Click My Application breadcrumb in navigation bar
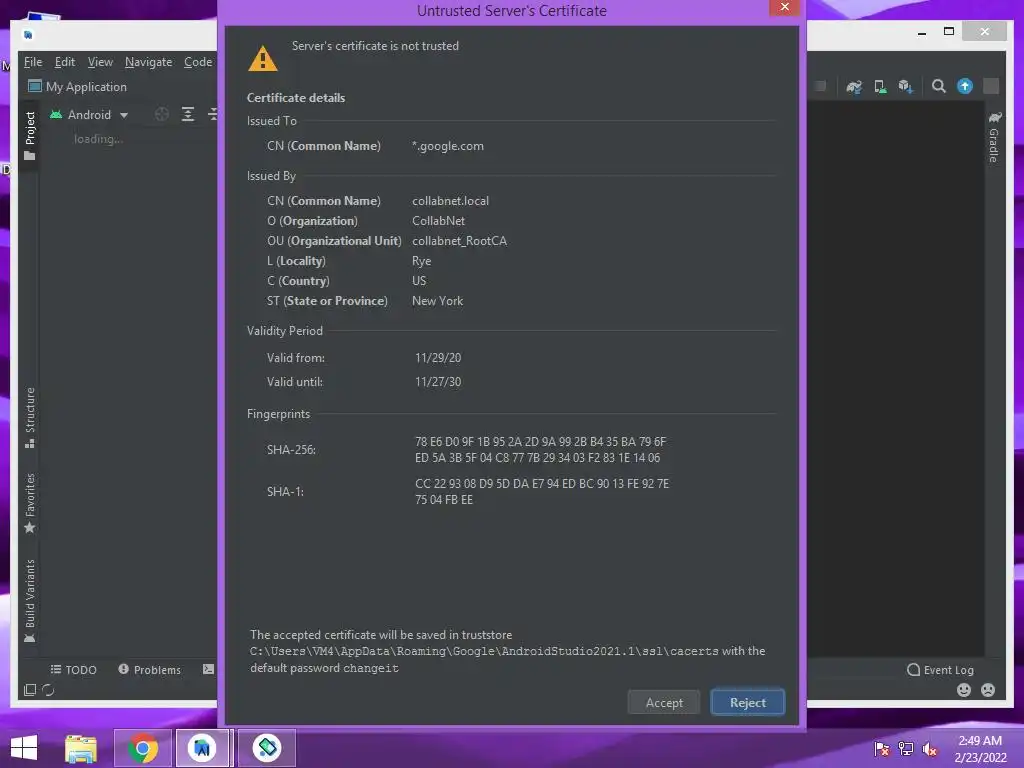The image size is (1024, 768). pos(78,87)
